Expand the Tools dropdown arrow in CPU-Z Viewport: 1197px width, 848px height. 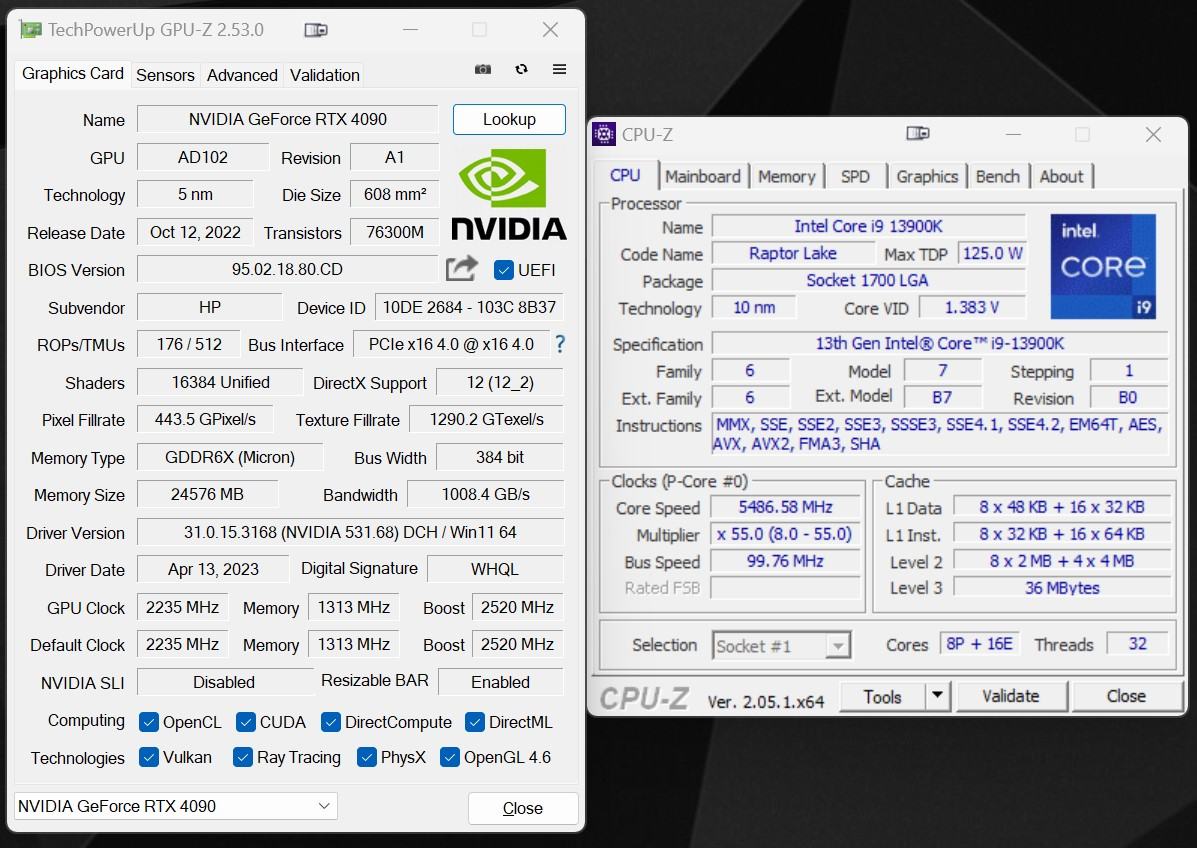(937, 696)
